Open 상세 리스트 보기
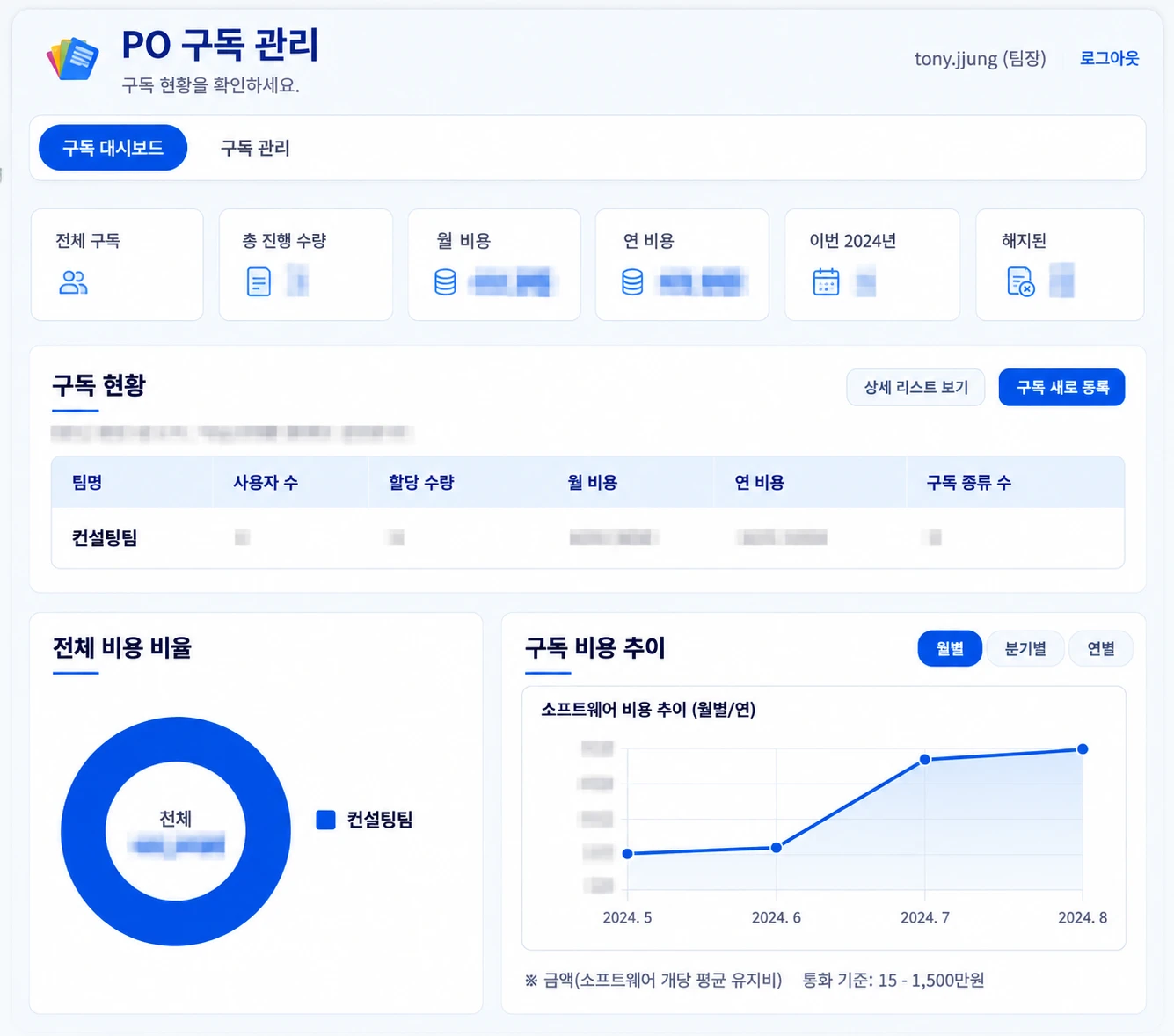This screenshot has width=1174, height=1036. click(916, 387)
